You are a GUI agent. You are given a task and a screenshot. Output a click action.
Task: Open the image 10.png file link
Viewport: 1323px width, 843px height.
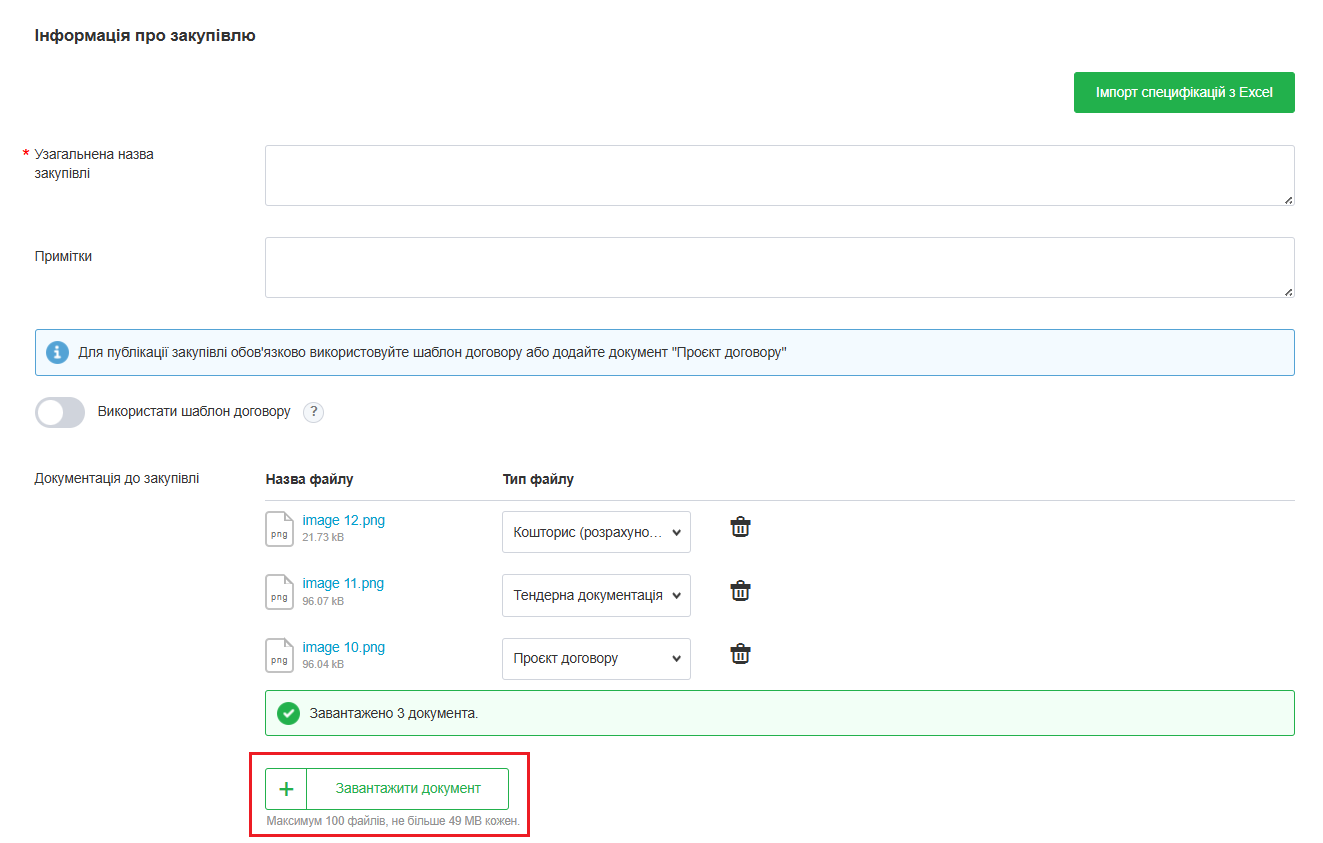pyautogui.click(x=343, y=647)
